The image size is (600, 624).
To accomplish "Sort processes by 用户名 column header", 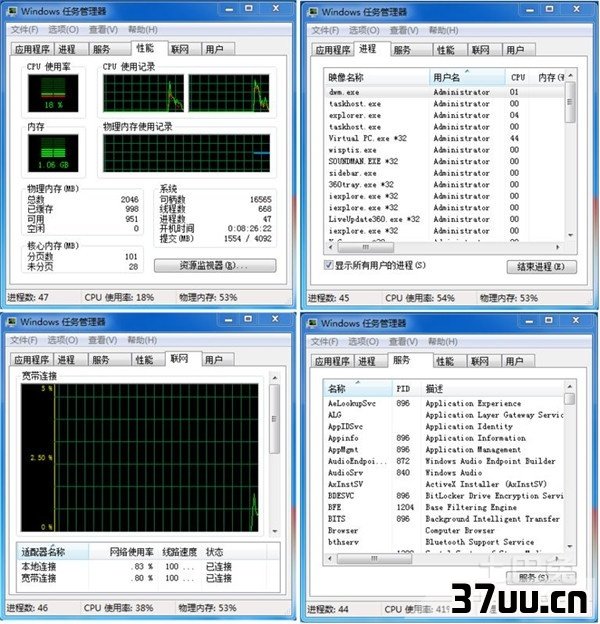I will (467, 78).
